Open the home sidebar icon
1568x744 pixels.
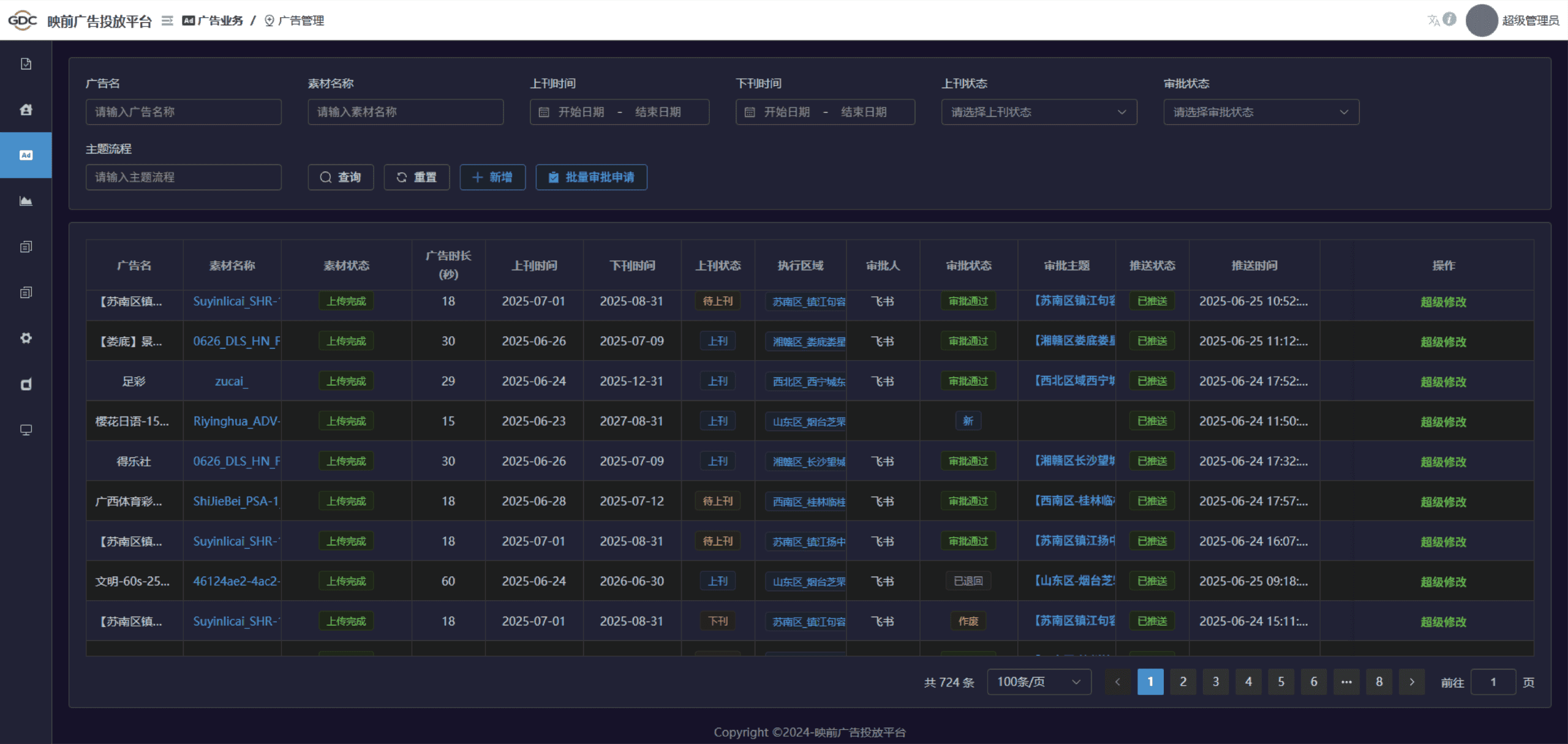[x=26, y=110]
